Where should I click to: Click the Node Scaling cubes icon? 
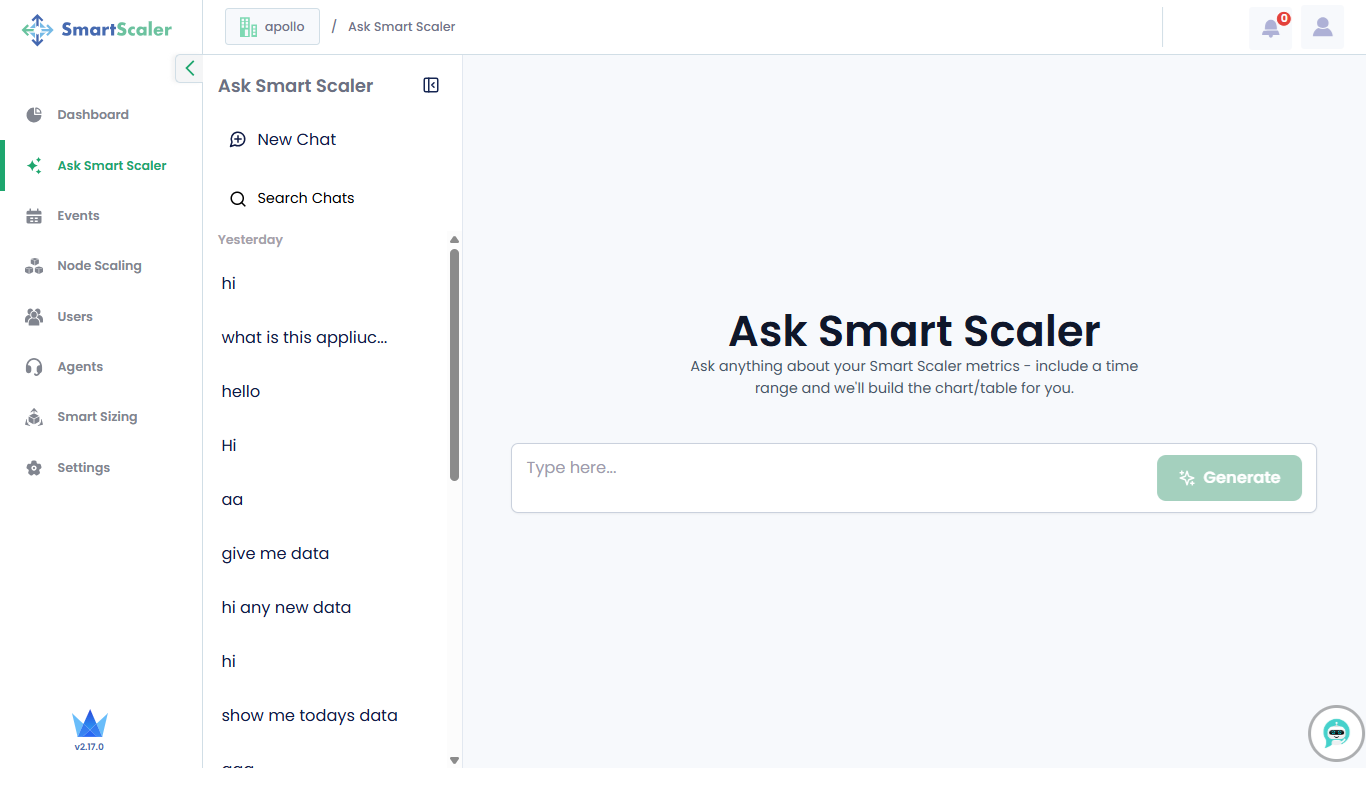[34, 266]
